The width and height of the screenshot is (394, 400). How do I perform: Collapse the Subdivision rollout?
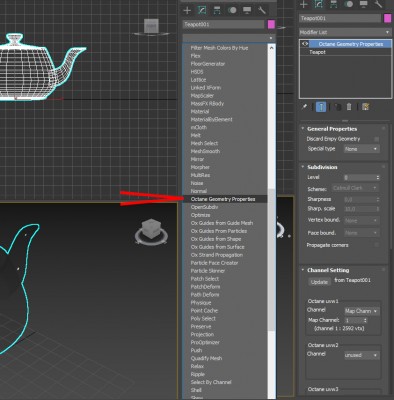pos(322,167)
